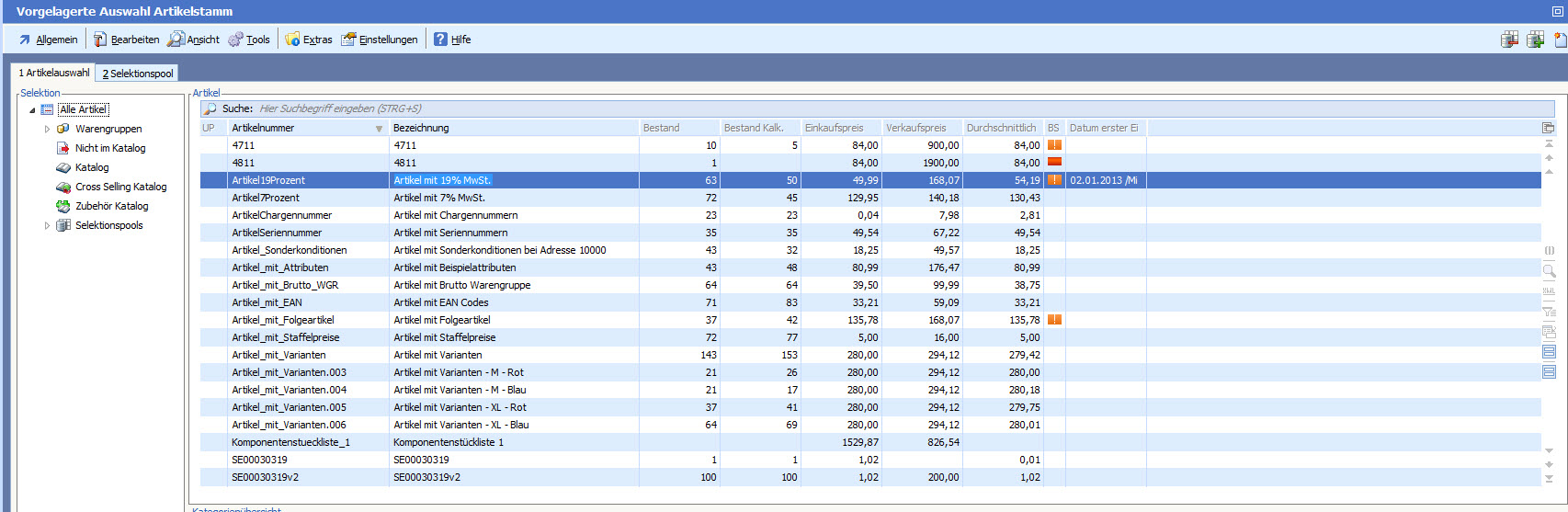The height and width of the screenshot is (512, 1568).
Task: Click orange BS status flag for article 4711
Action: pyautogui.click(x=1054, y=145)
